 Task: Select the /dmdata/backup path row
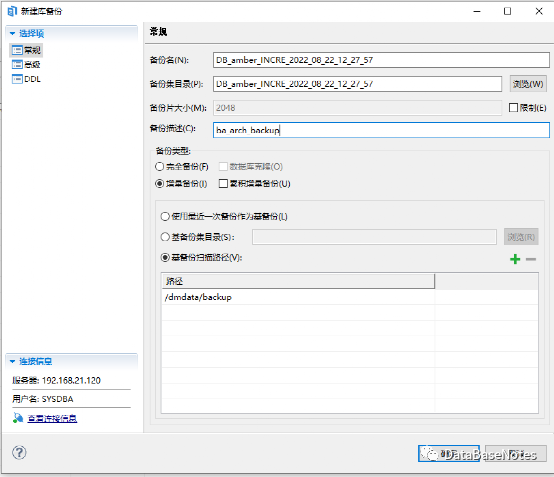(x=298, y=297)
